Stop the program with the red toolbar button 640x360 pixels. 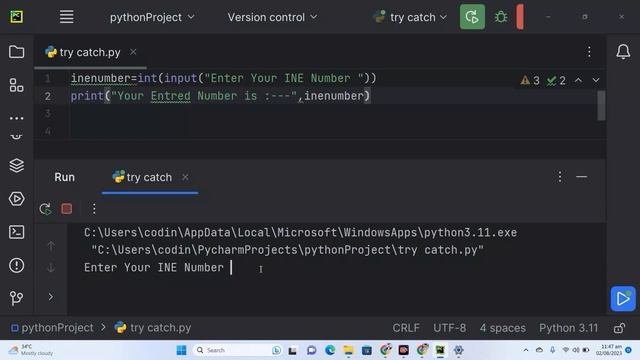click(x=520, y=17)
